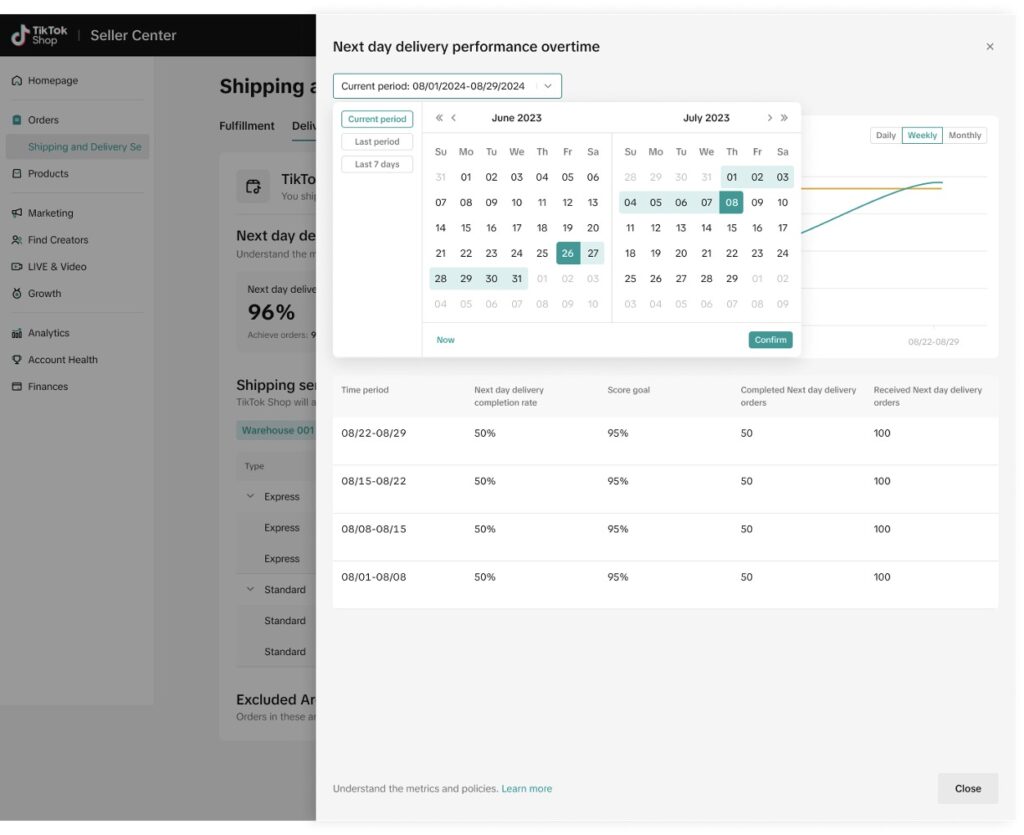Click the June 2023 month header
Viewport: 1024px width, 835px height.
[x=517, y=118]
